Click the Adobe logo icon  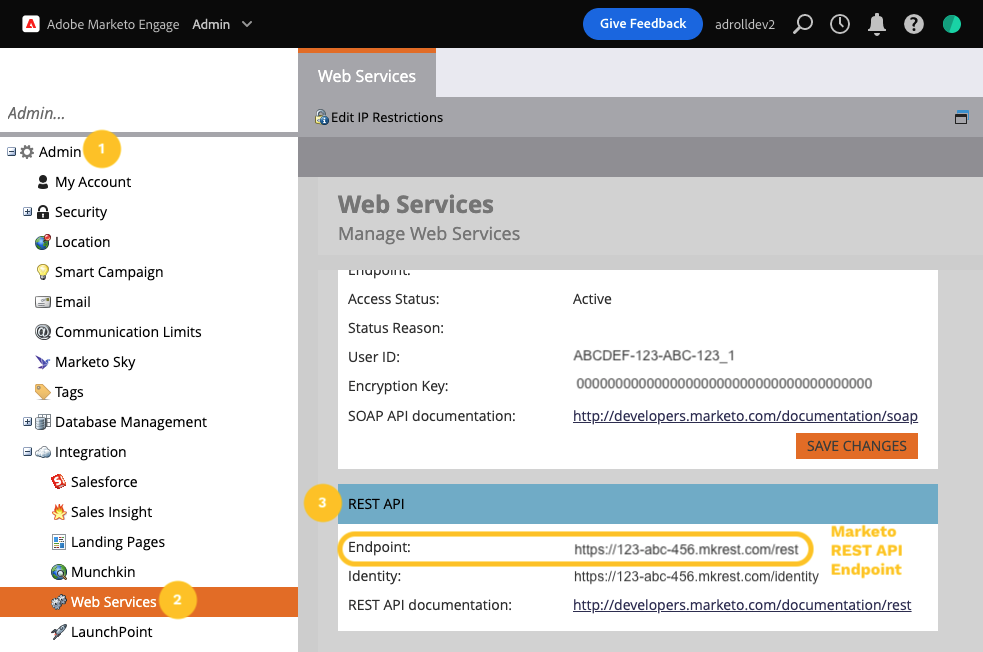(30, 24)
